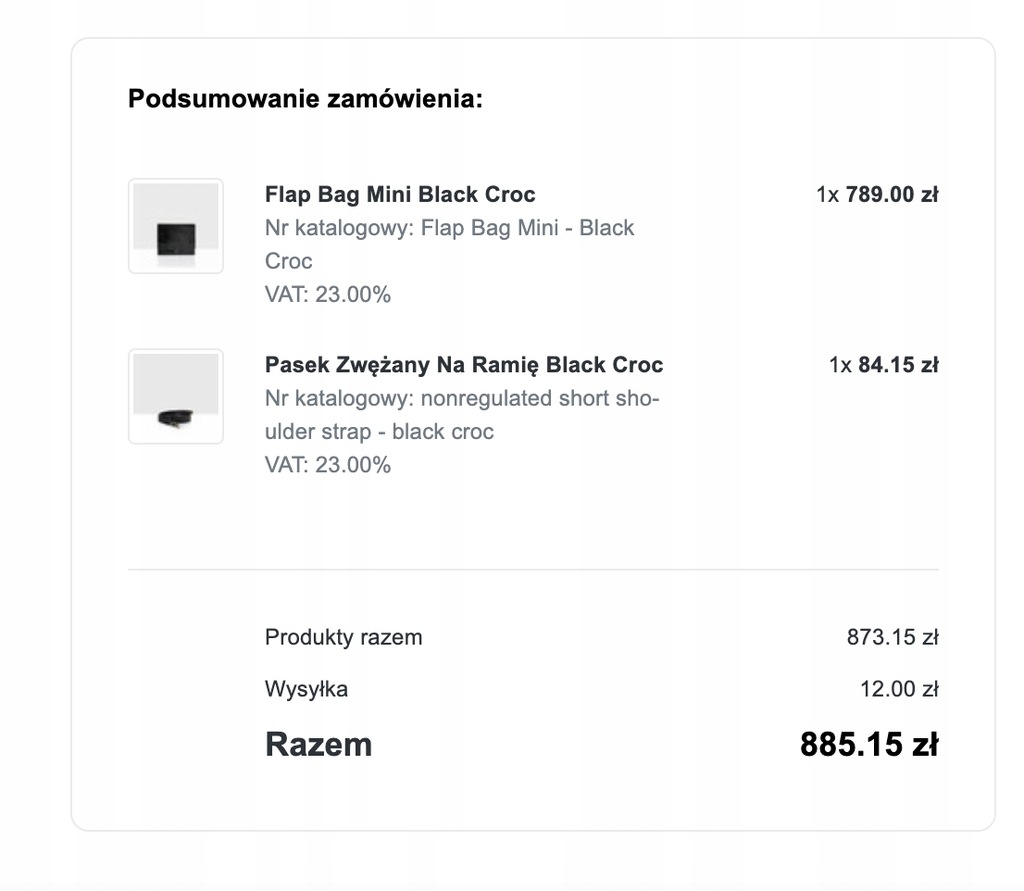Click the 873.15 zł products subtotal
Screen dimensions: 1024x891
[893, 637]
